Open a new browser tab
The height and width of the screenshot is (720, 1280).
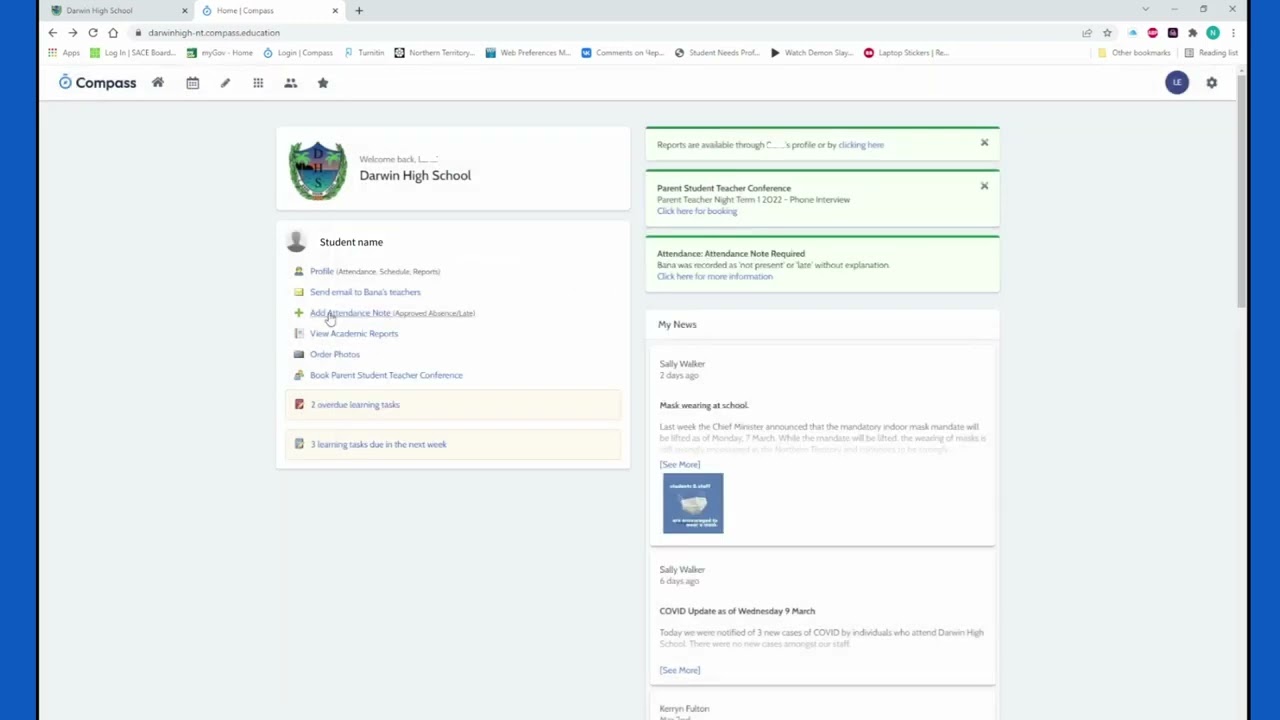click(359, 10)
